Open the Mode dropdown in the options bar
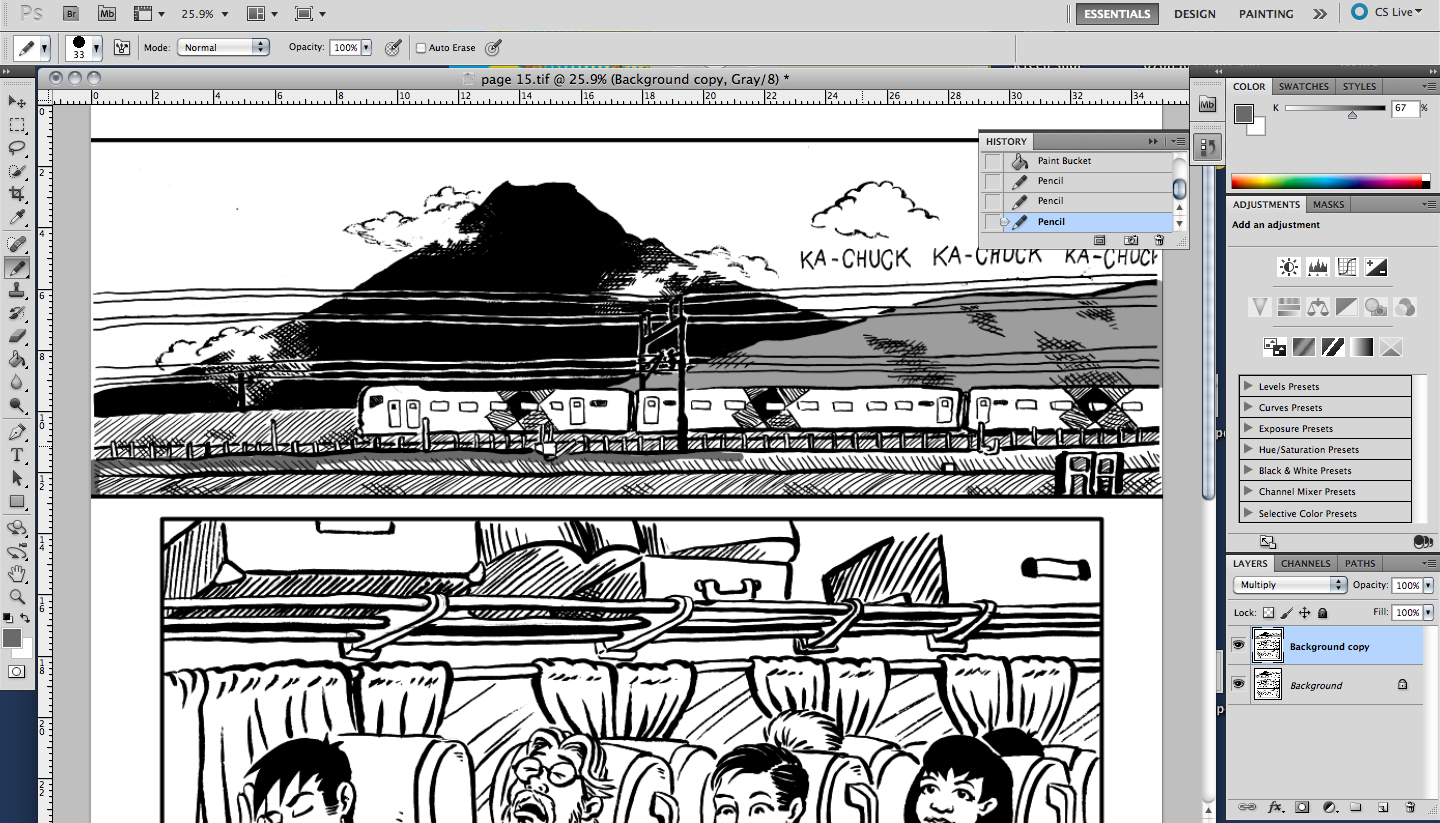 coord(223,47)
